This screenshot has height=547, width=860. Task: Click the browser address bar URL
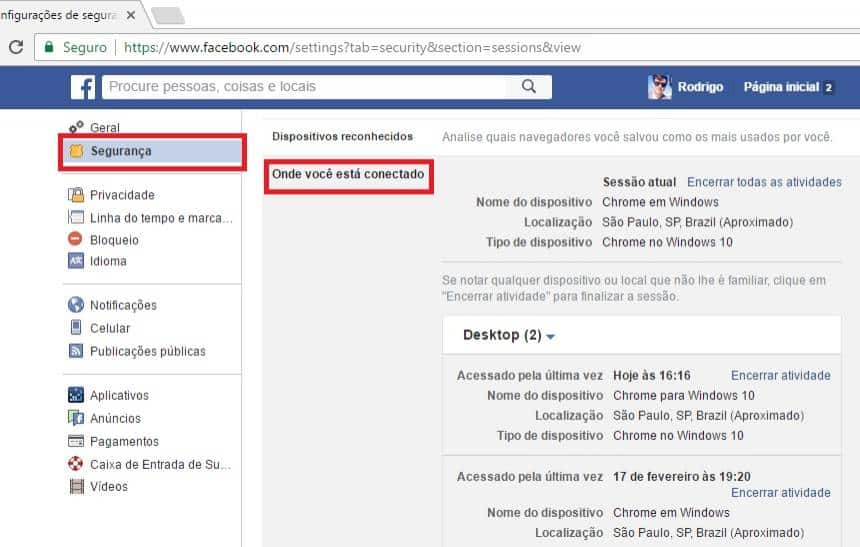[x=352, y=48]
